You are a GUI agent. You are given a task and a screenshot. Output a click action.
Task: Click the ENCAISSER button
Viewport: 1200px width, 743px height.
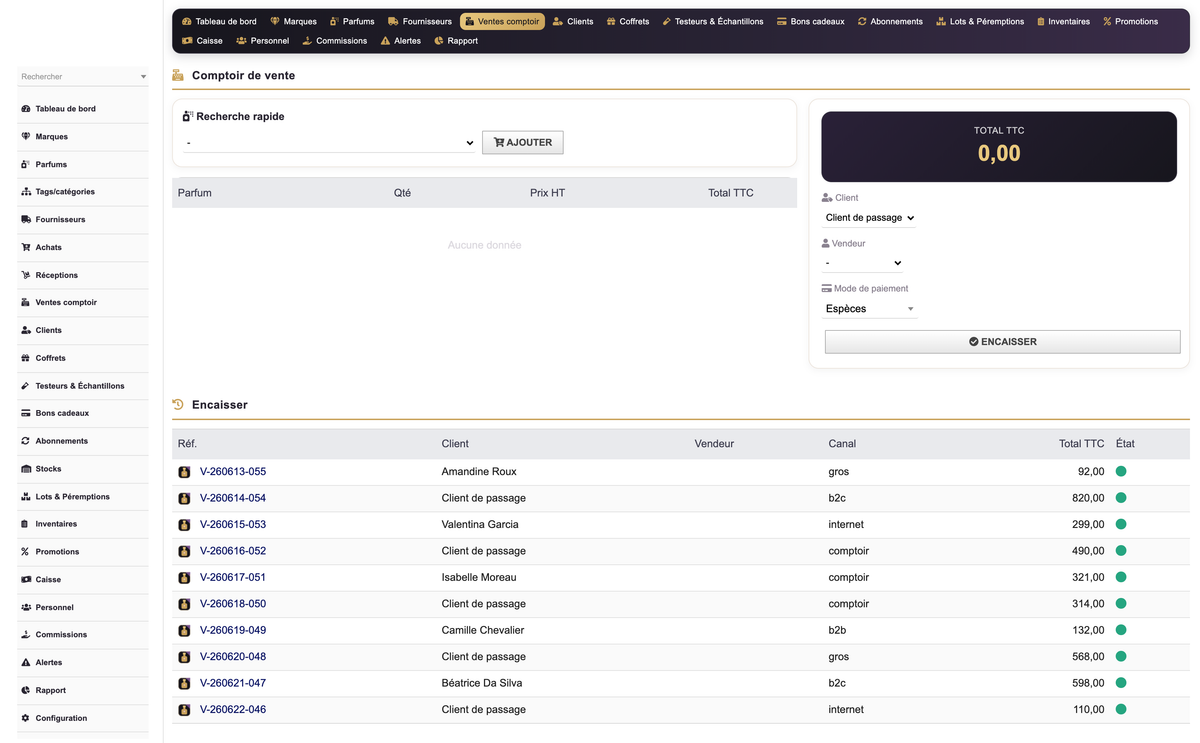click(1002, 342)
